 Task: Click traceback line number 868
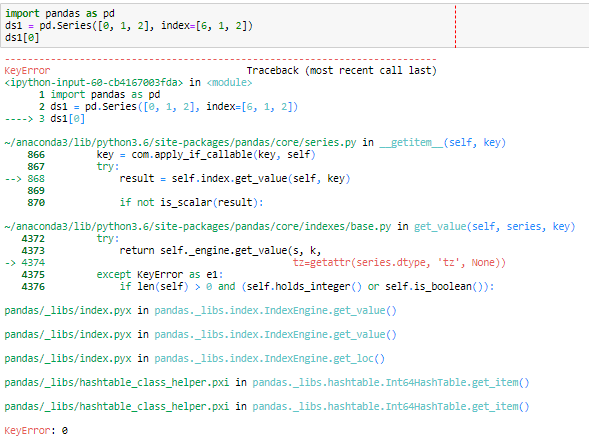(x=36, y=179)
